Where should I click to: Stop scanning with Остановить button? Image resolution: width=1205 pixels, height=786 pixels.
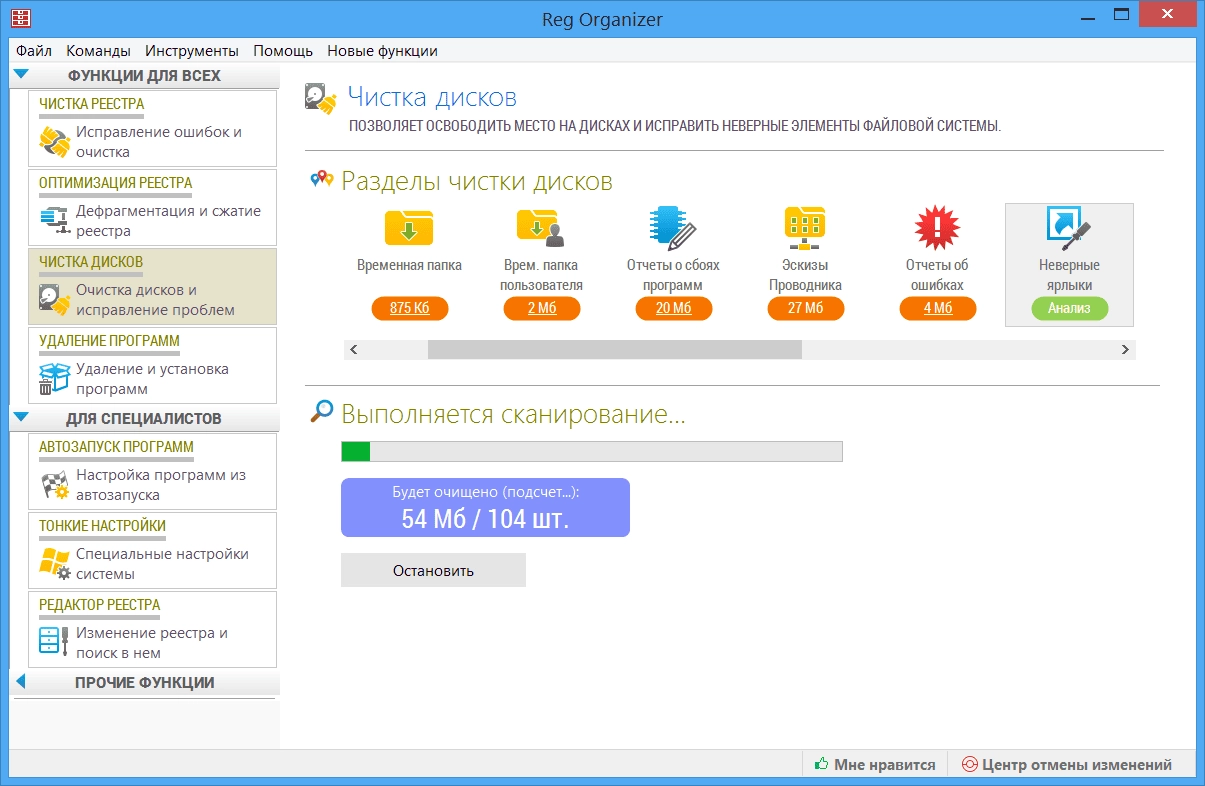(433, 570)
